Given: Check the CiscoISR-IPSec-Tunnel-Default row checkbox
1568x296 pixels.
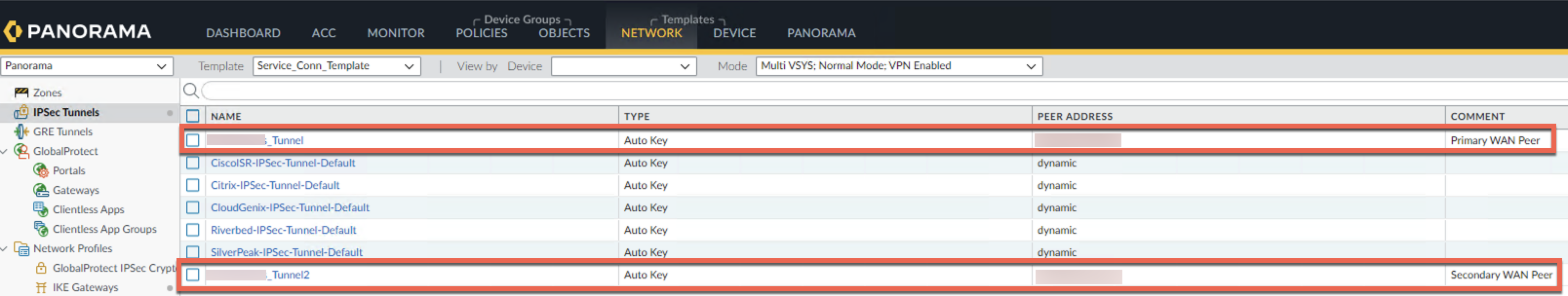Looking at the screenshot, I should [x=193, y=163].
